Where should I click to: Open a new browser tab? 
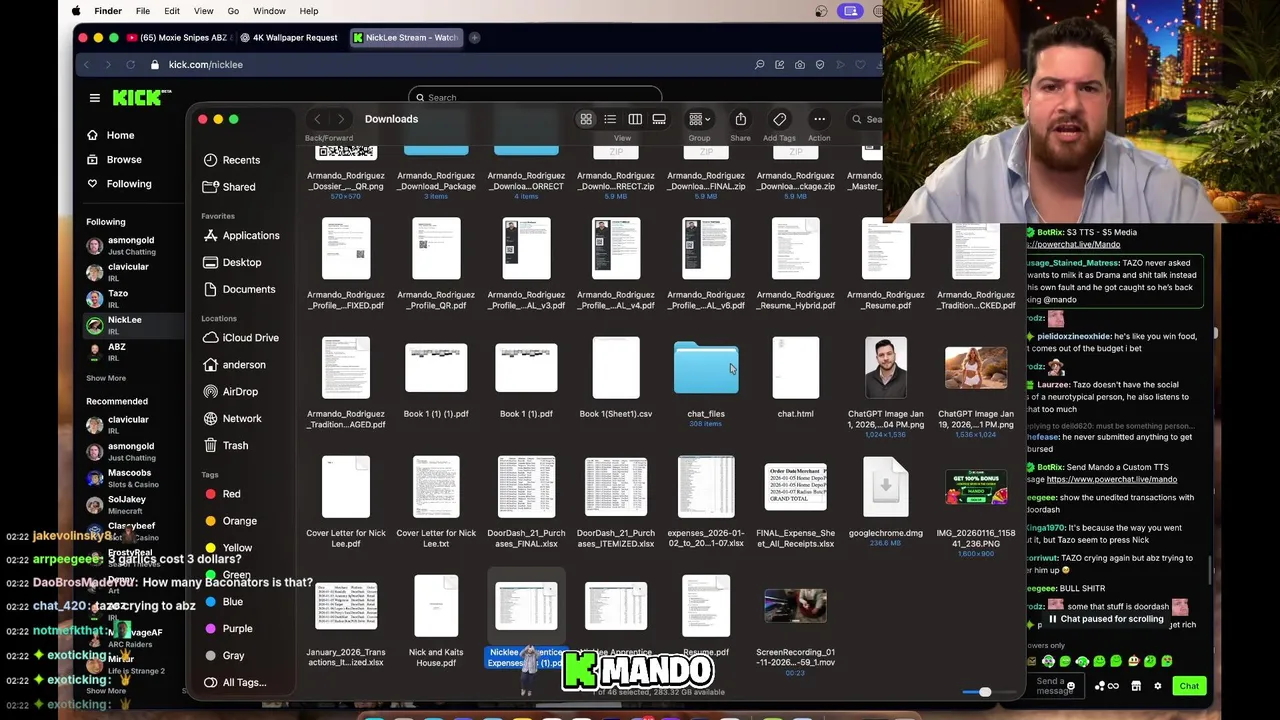(475, 38)
